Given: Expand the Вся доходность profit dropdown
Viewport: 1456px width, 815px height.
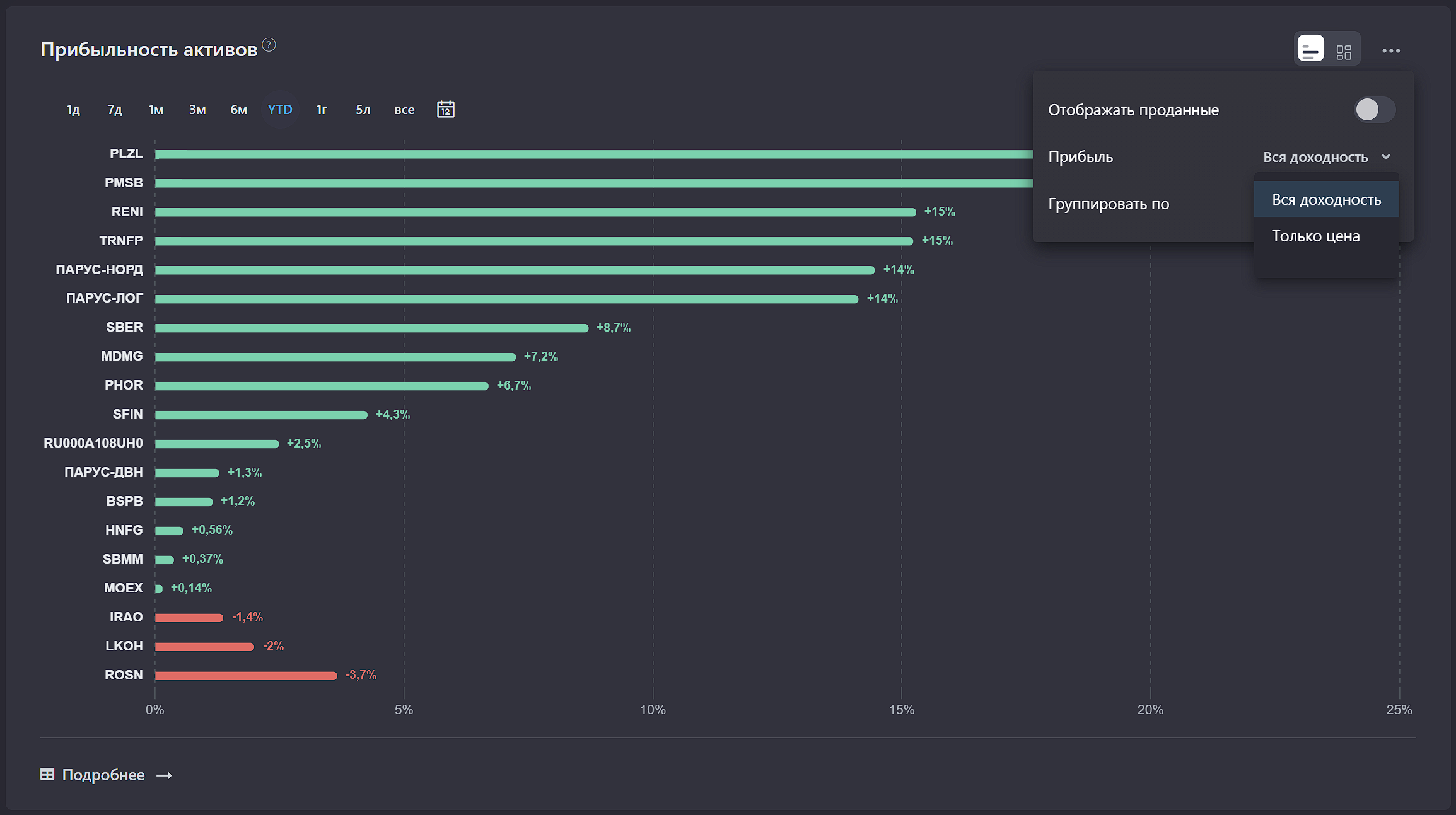Looking at the screenshot, I should coord(1327,157).
